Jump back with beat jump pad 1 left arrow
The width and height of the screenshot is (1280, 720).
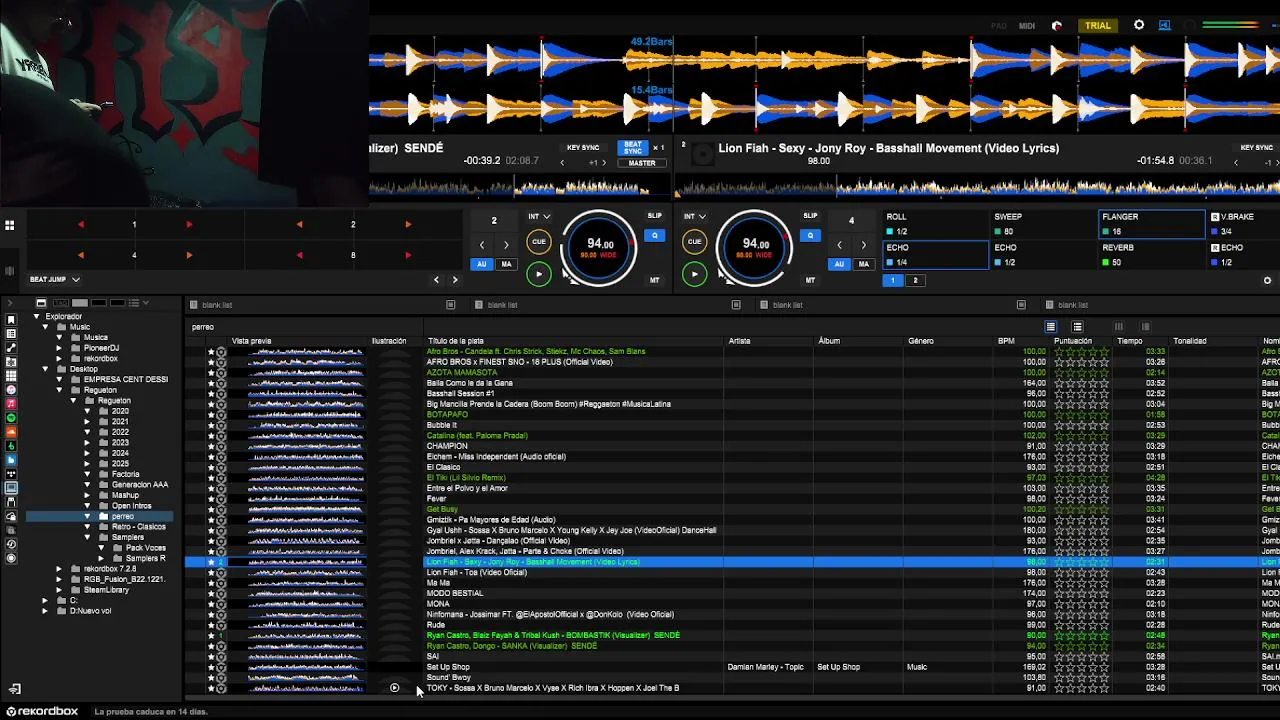pyautogui.click(x=81, y=225)
